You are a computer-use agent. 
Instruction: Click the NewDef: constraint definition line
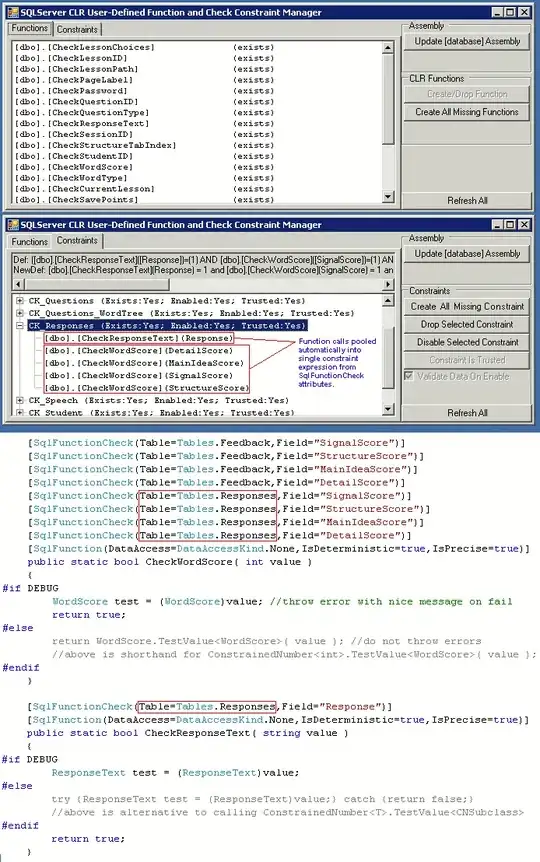(x=203, y=270)
